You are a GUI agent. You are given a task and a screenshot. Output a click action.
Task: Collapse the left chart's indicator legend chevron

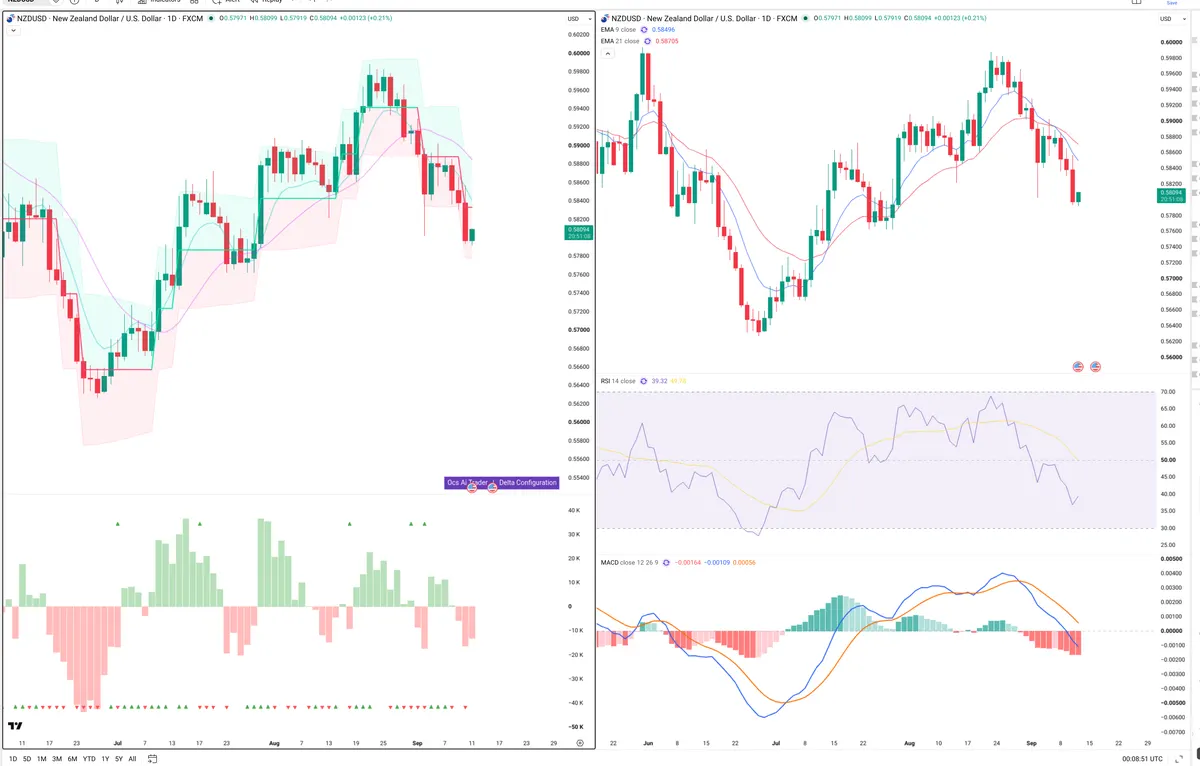pyautogui.click(x=13, y=31)
